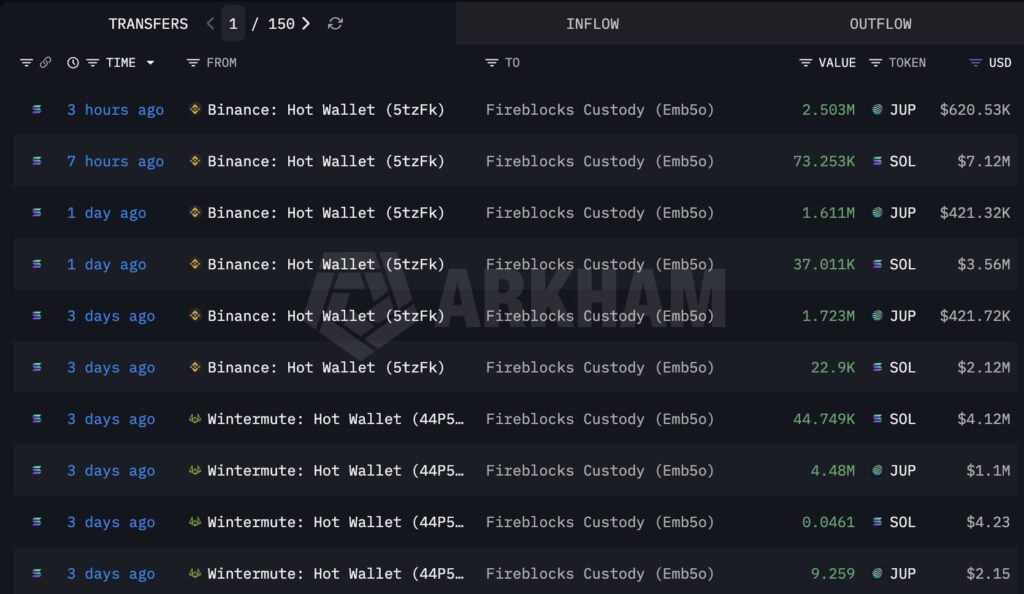The image size is (1024, 594).
Task: Open Solana transaction icon for first row
Action: (x=37, y=110)
